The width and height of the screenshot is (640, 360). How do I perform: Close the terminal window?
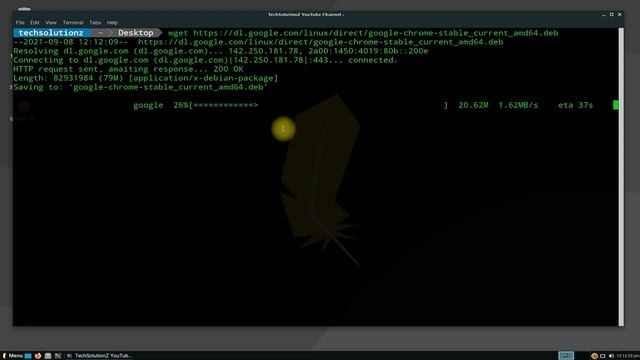click(x=620, y=14)
